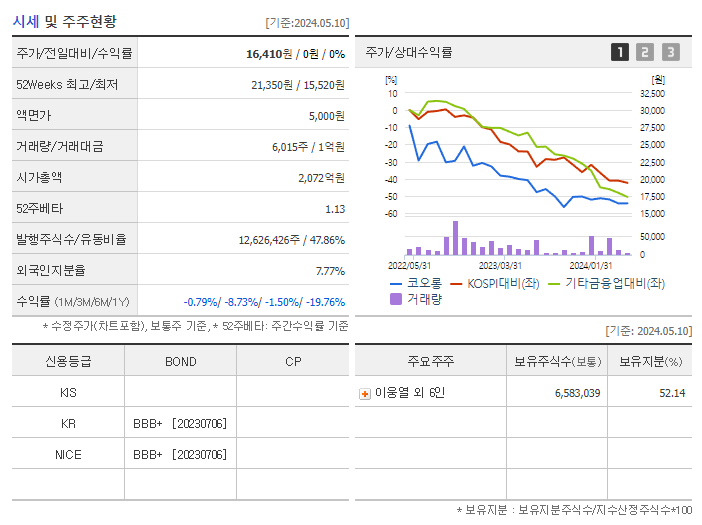Click the 보유주식수(보통) column header

point(557,361)
